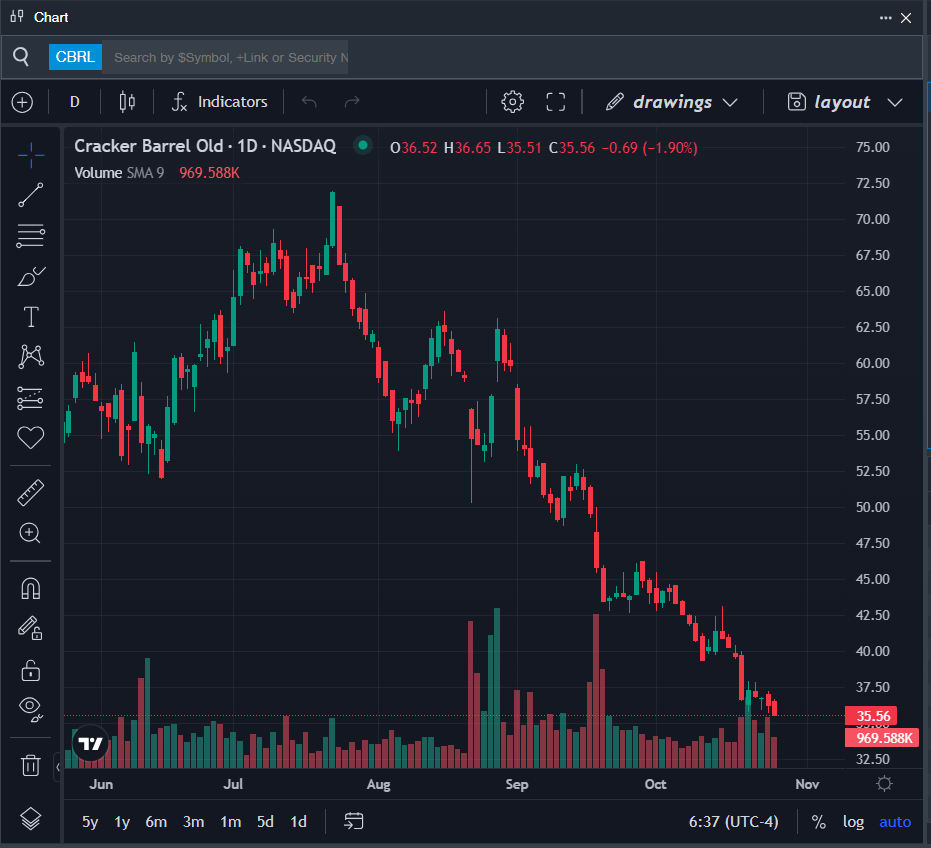Image resolution: width=931 pixels, height=848 pixels.
Task: Toggle magnet mode for drawings
Action: click(x=31, y=588)
